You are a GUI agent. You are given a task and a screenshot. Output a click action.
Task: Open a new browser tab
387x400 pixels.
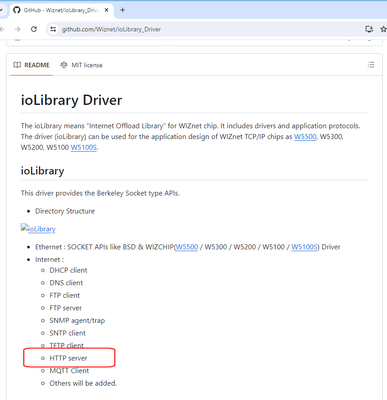tap(122, 10)
